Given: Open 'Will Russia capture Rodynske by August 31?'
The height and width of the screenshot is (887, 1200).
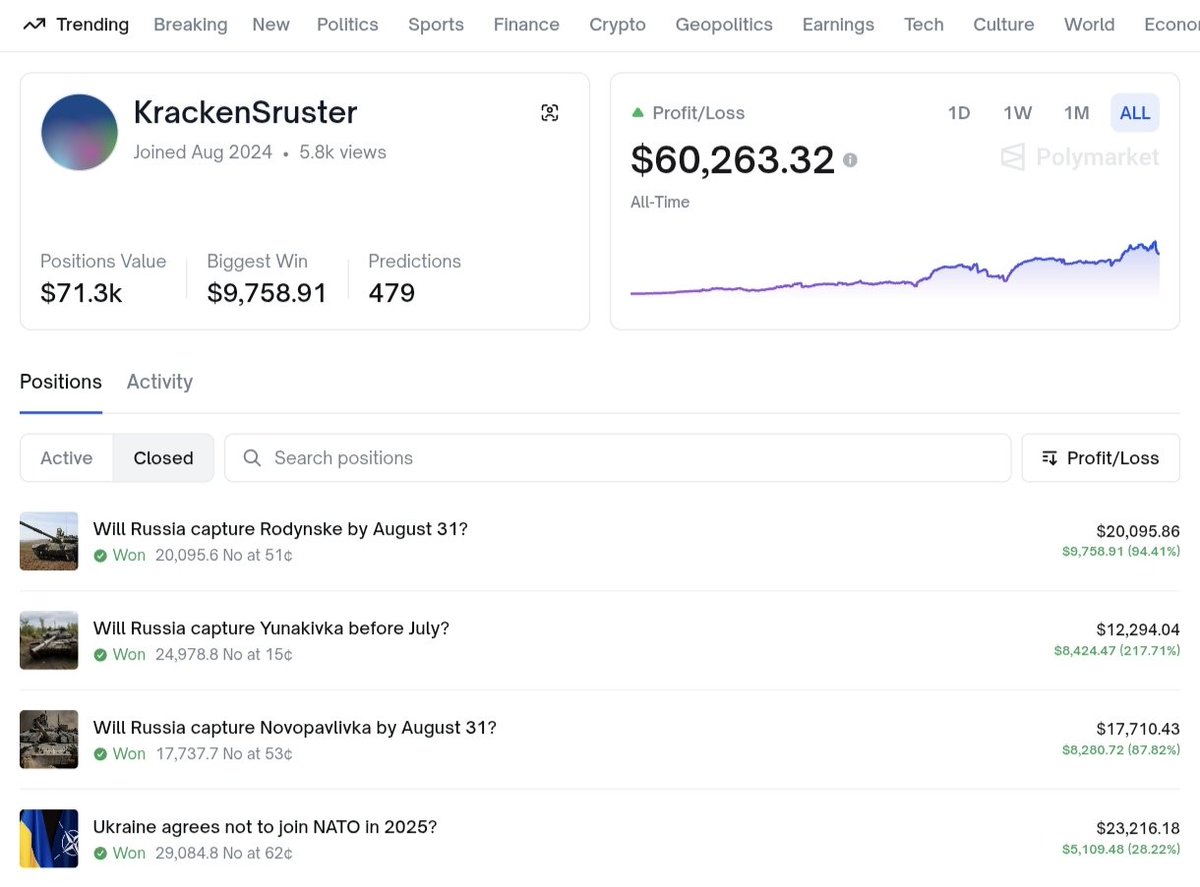Looking at the screenshot, I should click(x=280, y=529).
